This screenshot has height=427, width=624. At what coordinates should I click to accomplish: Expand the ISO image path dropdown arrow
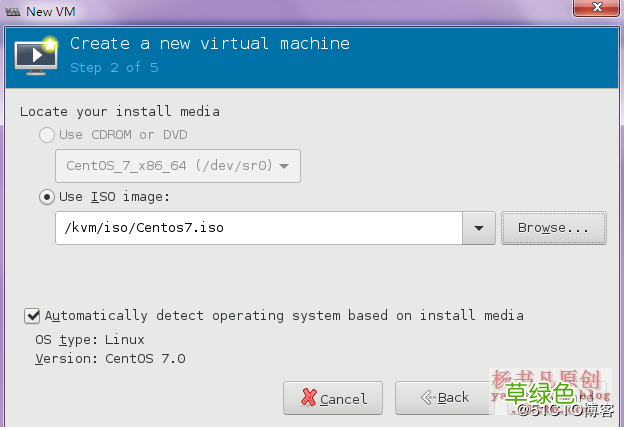[478, 228]
